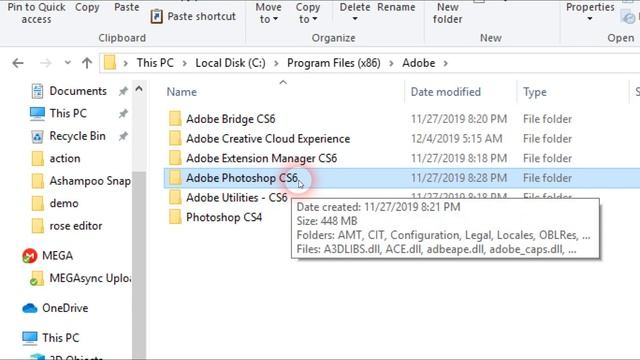
Task: Select the Photoshop CS4 folder icon
Action: click(x=175, y=217)
